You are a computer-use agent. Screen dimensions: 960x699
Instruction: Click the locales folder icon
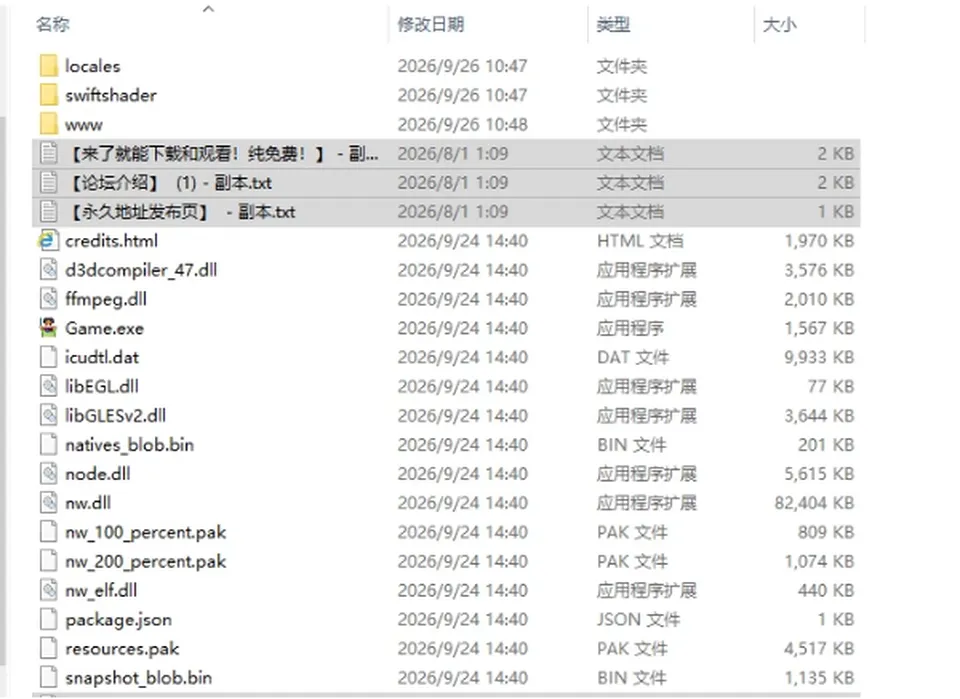pos(48,65)
